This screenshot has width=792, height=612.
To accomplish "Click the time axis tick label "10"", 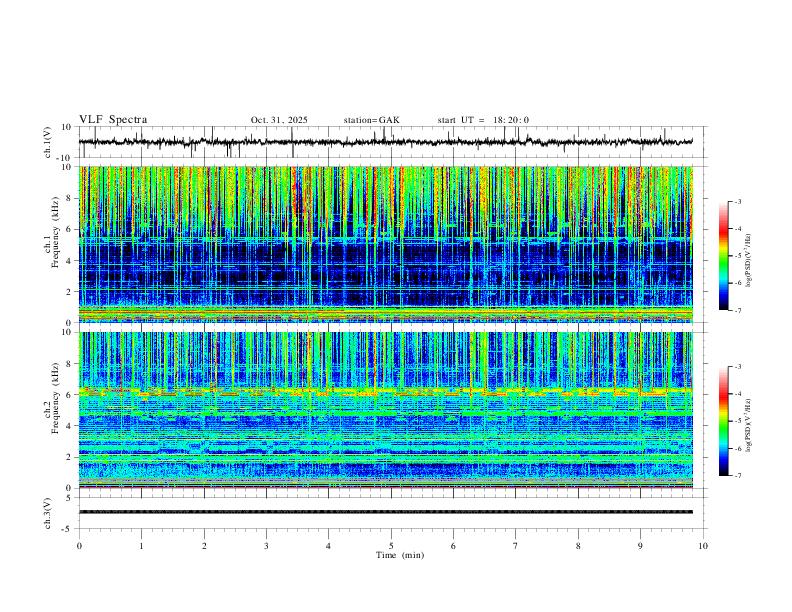I will pos(703,546).
